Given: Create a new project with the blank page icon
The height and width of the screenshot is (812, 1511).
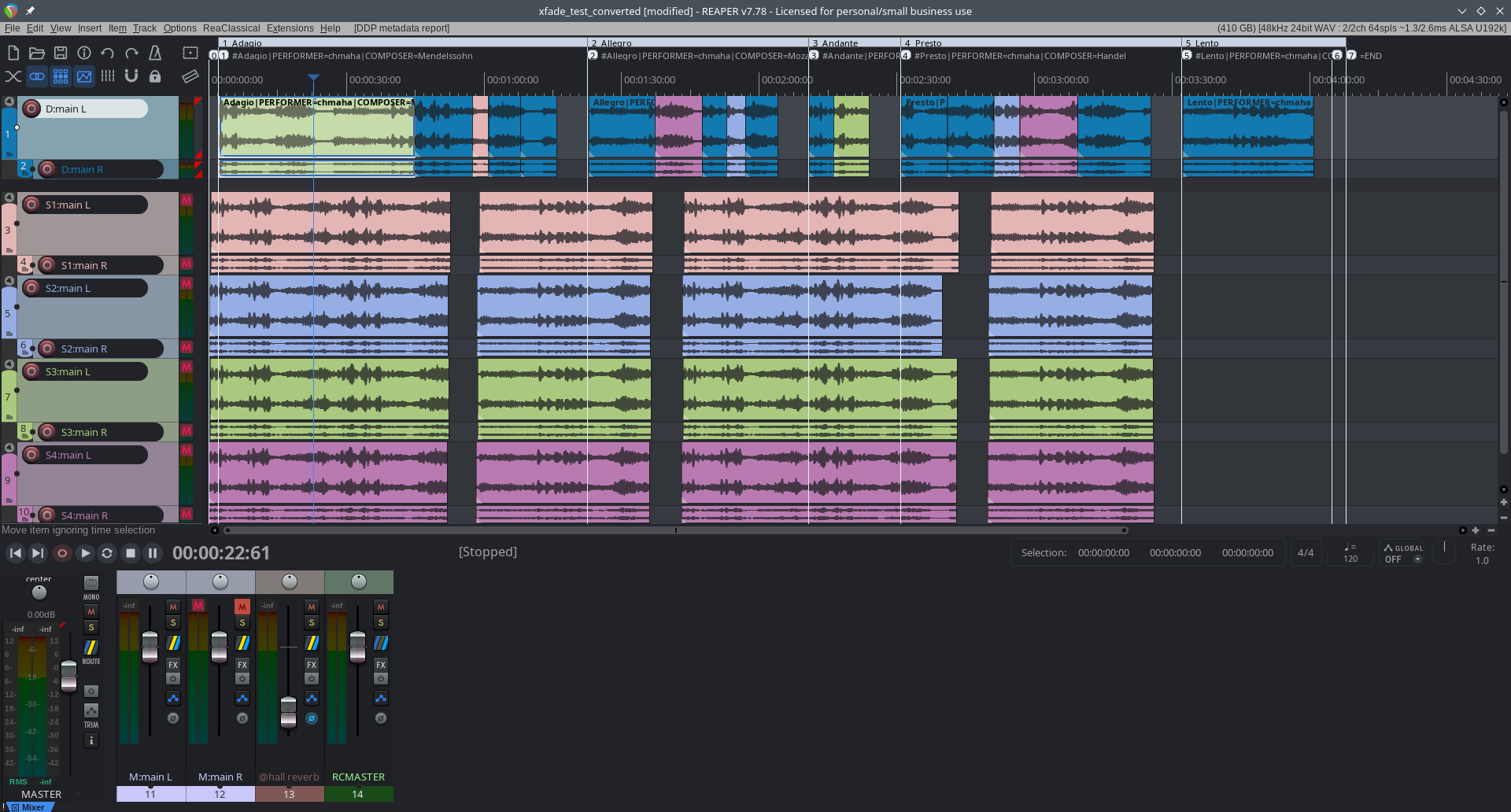Looking at the screenshot, I should [13, 53].
